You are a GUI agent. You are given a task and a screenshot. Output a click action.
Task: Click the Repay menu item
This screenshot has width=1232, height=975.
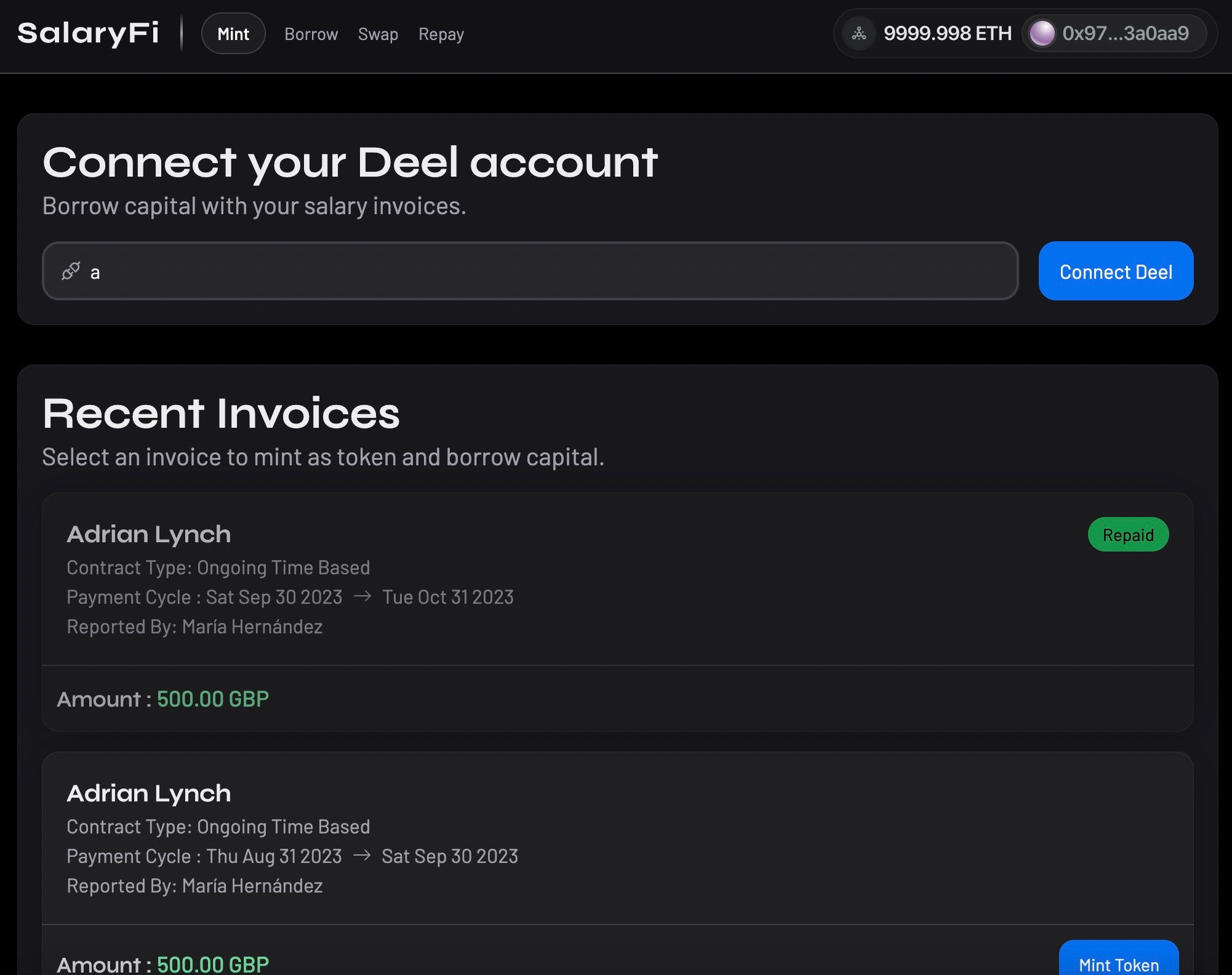pyautogui.click(x=440, y=33)
